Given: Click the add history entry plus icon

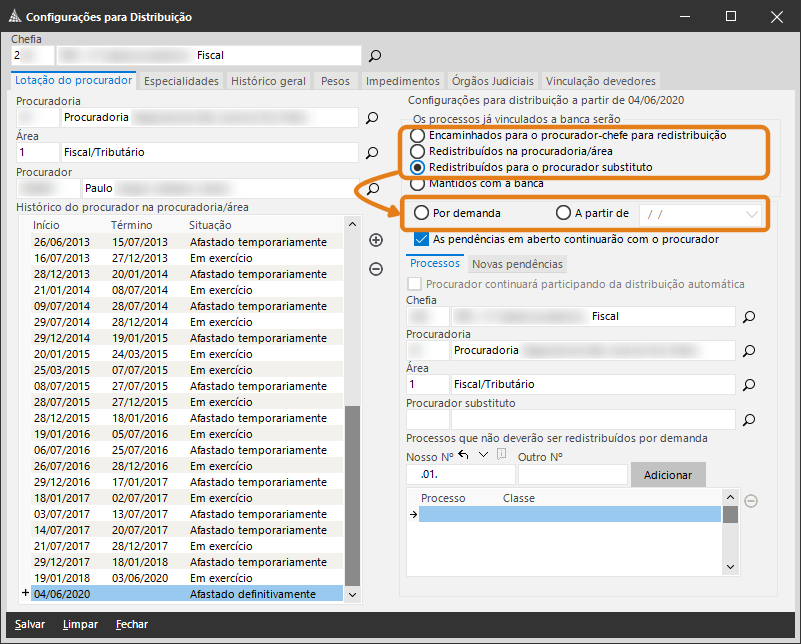Looking at the screenshot, I should point(376,240).
